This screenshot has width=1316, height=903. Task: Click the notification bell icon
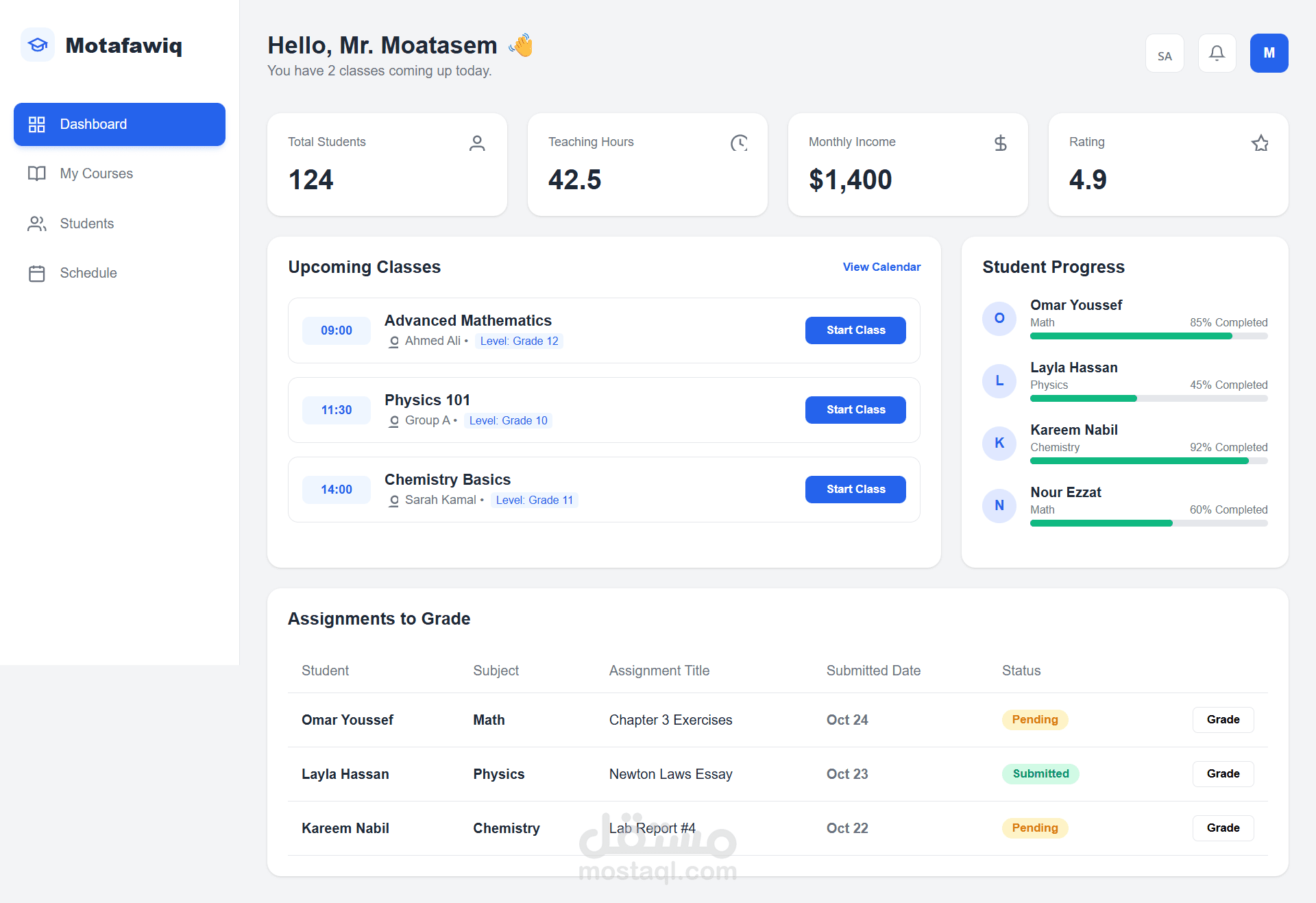pos(1217,53)
